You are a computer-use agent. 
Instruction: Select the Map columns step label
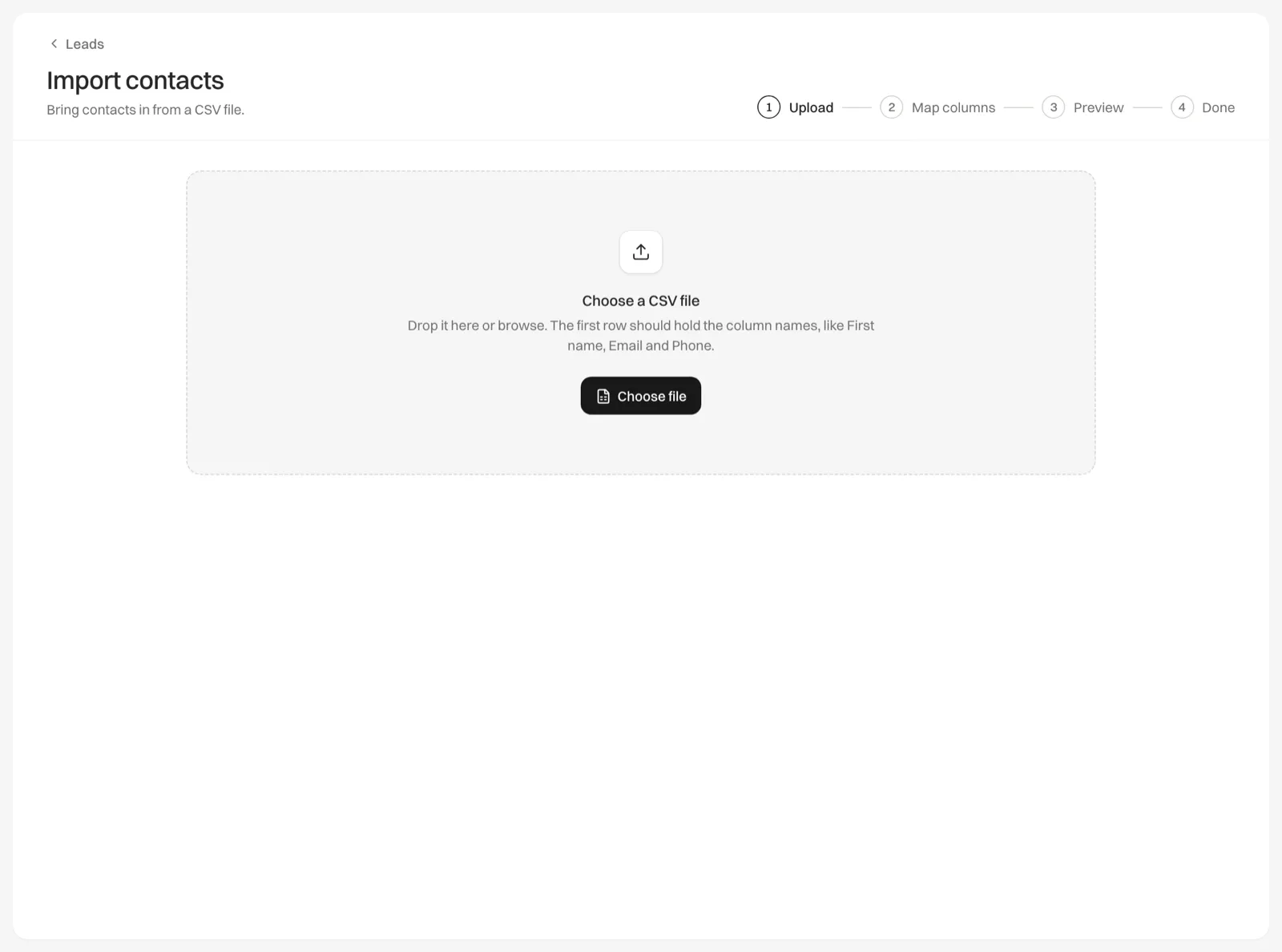pyautogui.click(x=953, y=107)
